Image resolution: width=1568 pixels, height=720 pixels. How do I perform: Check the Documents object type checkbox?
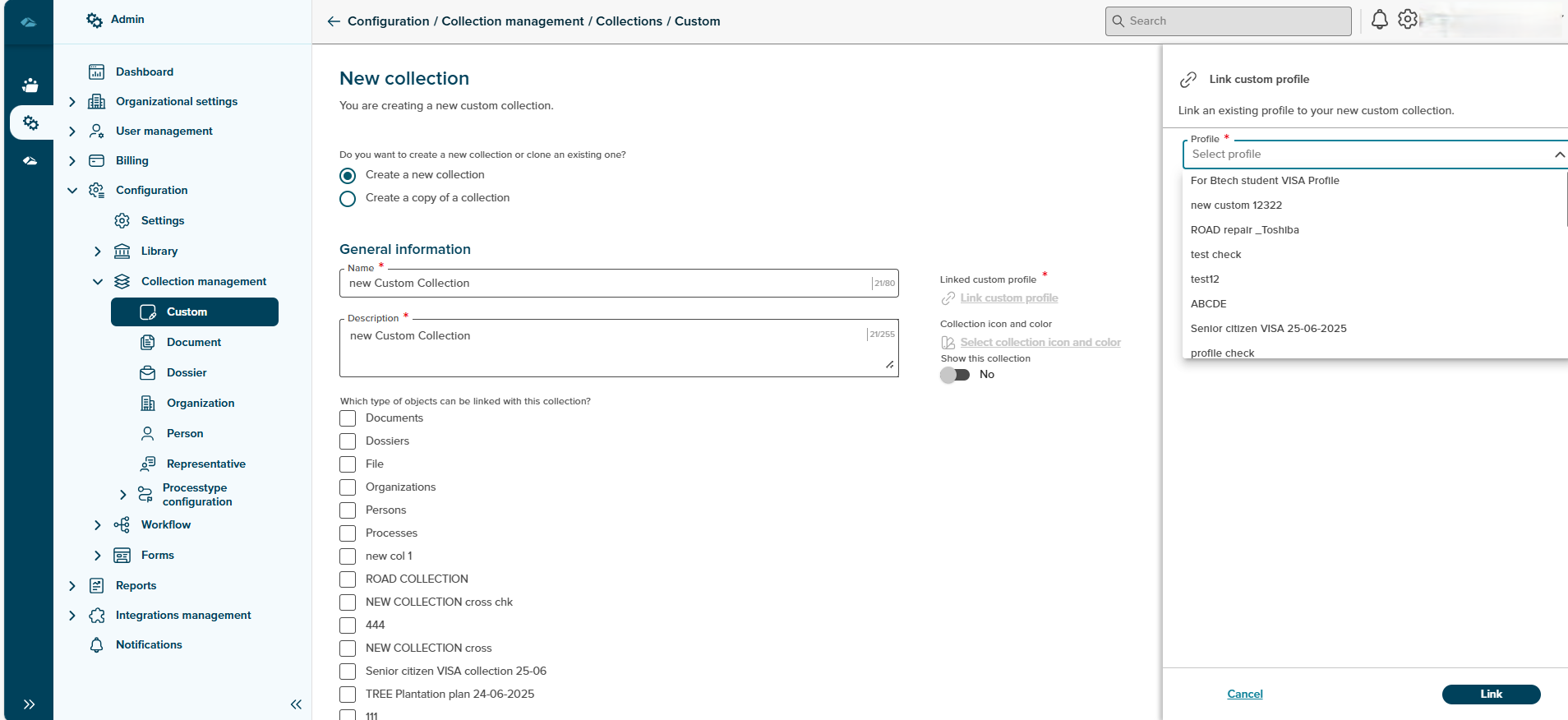pos(348,418)
